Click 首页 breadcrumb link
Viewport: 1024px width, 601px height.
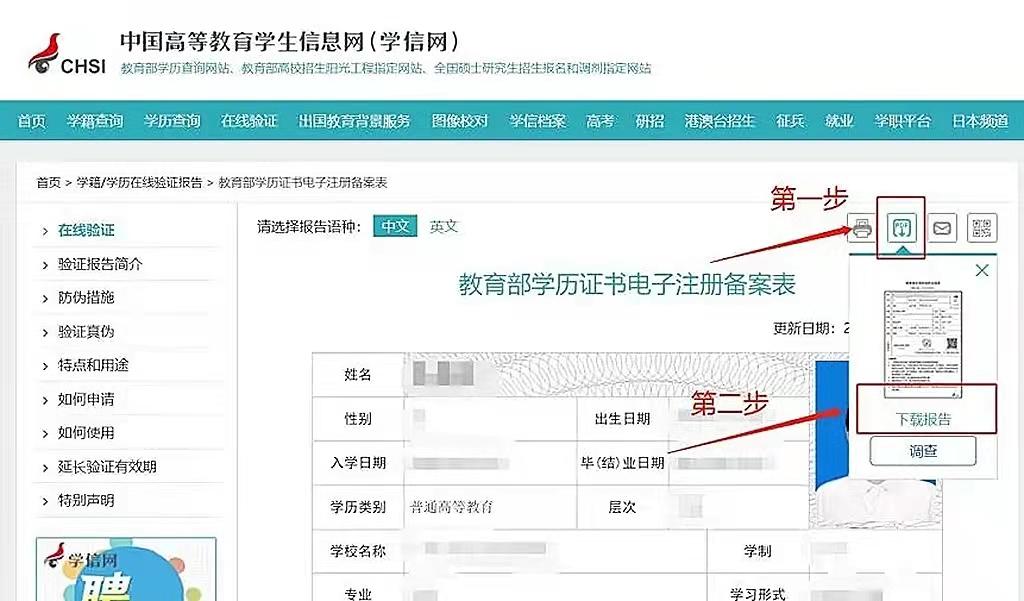[x=48, y=182]
